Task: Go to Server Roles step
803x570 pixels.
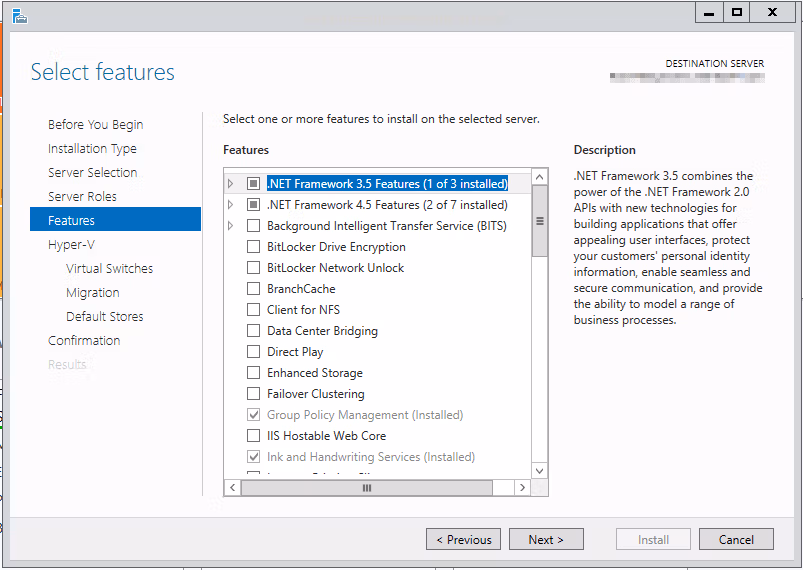Action: (82, 197)
